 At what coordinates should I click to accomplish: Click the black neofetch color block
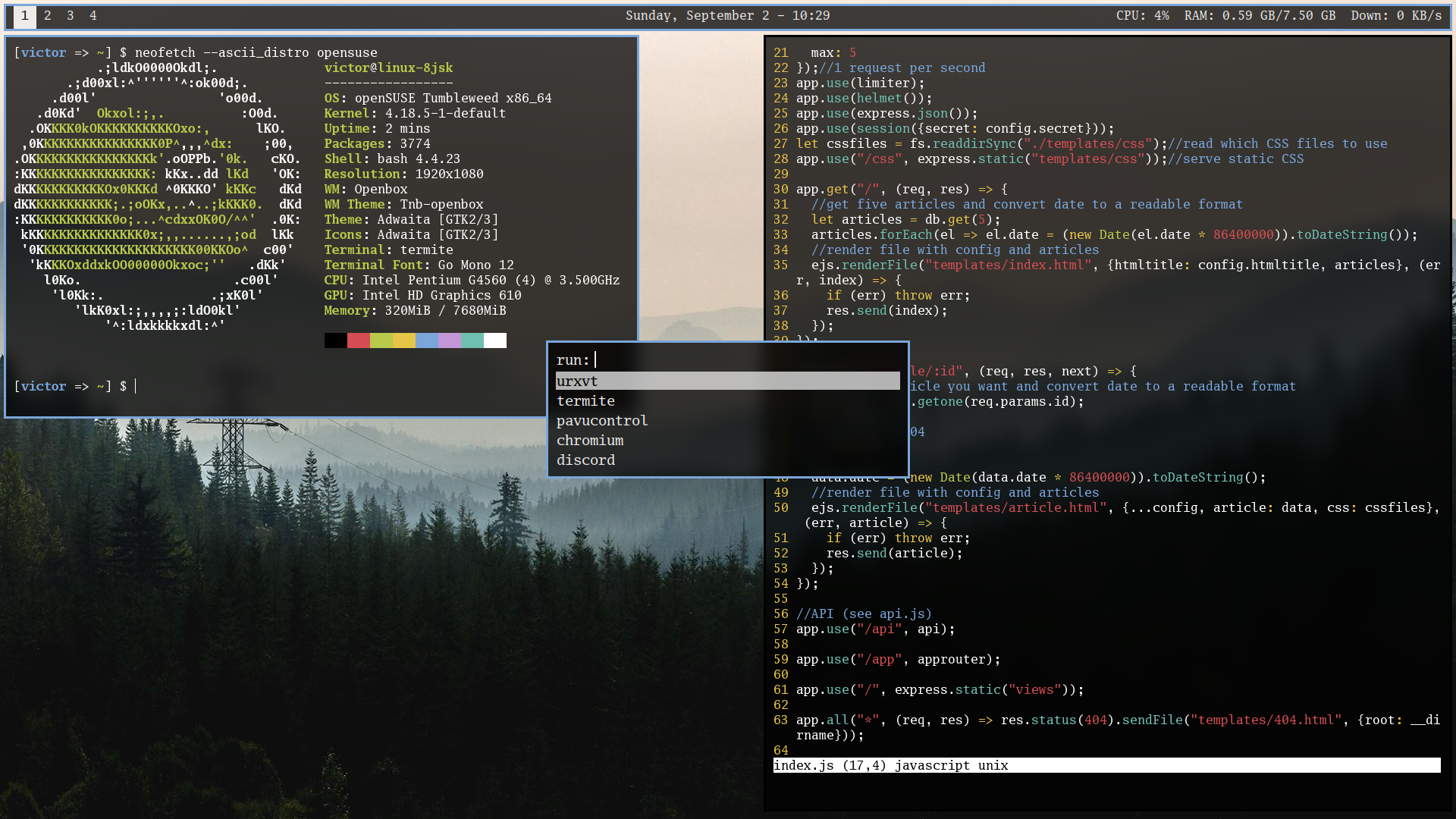coord(336,340)
